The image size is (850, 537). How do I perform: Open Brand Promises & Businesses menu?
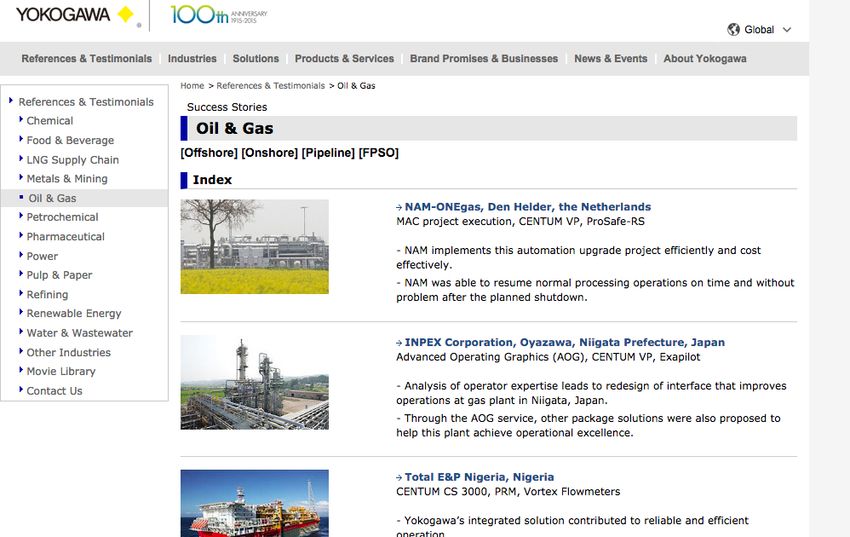[484, 59]
